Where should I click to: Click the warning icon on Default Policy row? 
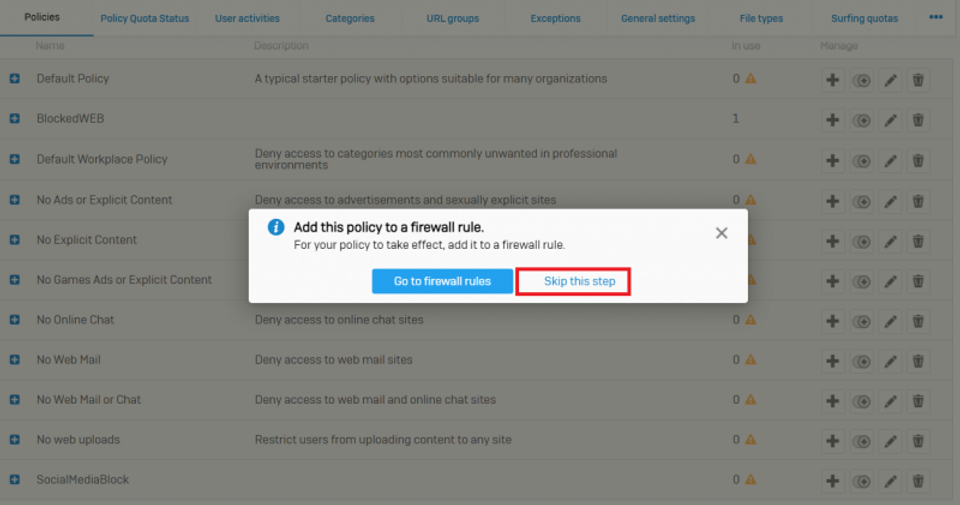[750, 78]
